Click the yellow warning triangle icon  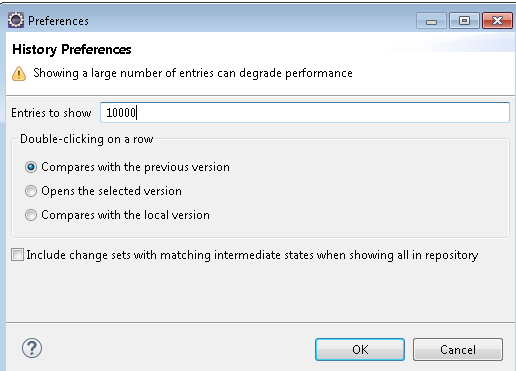(19, 73)
